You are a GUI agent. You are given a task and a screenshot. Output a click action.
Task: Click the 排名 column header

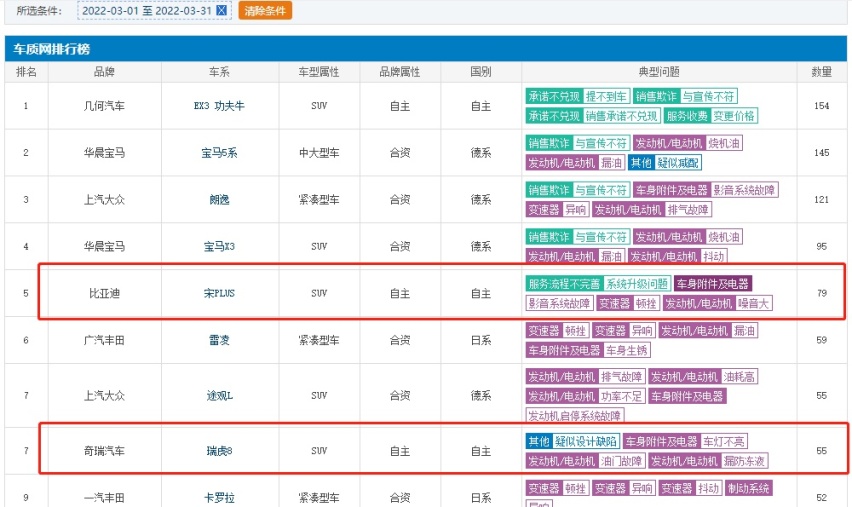point(26,72)
